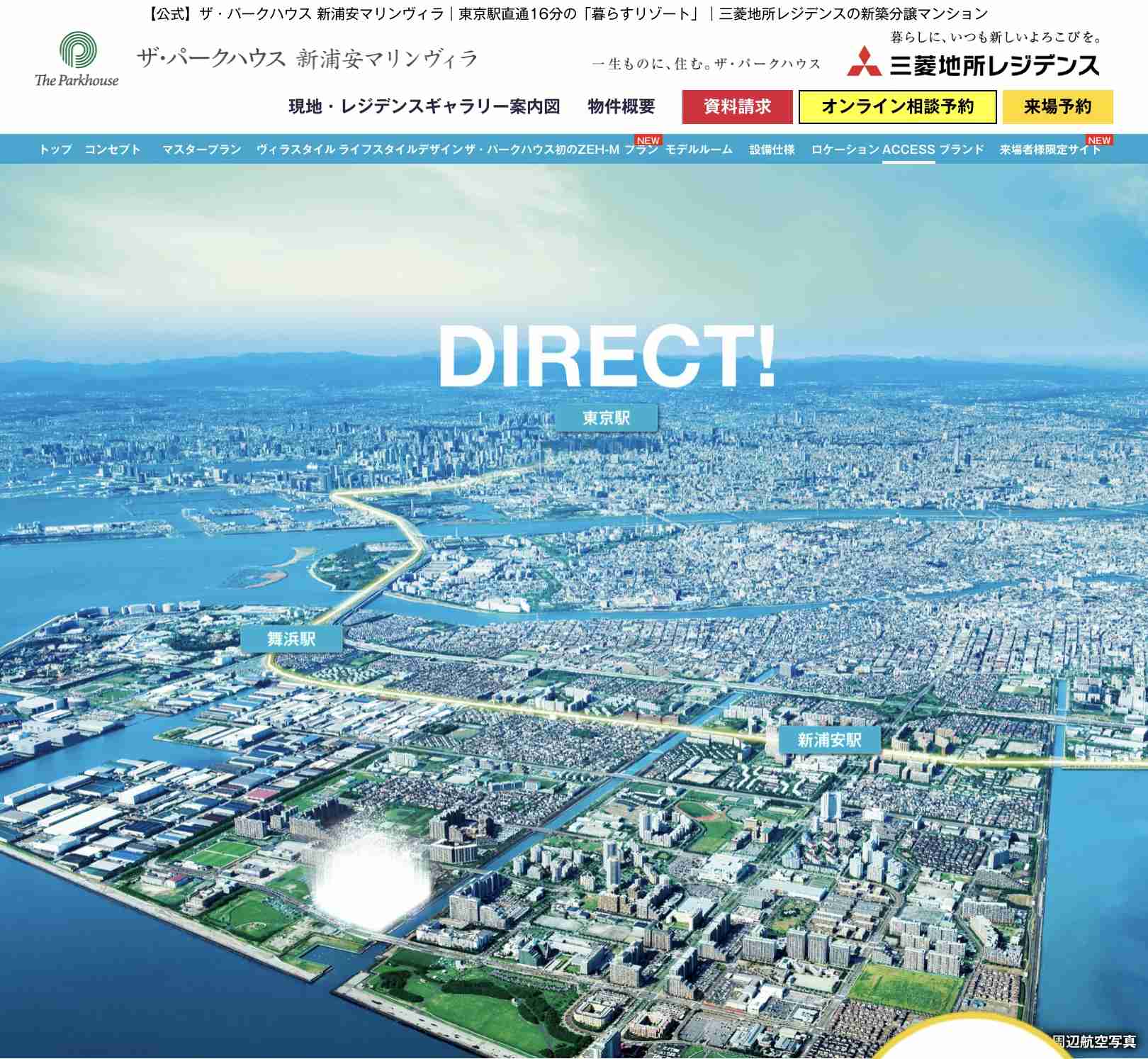
Task: Open 来場者様限定サイト navigation item
Action: [x=1050, y=150]
